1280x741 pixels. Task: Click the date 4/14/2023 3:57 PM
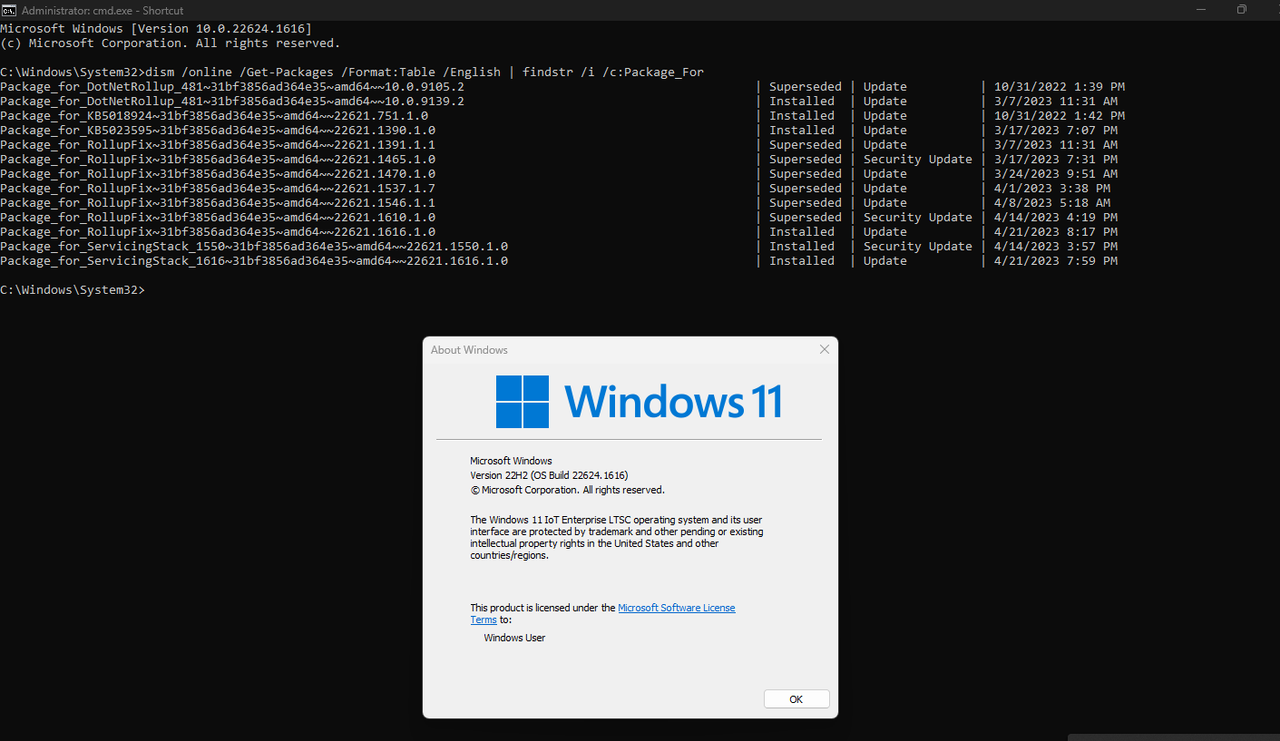[1056, 246]
